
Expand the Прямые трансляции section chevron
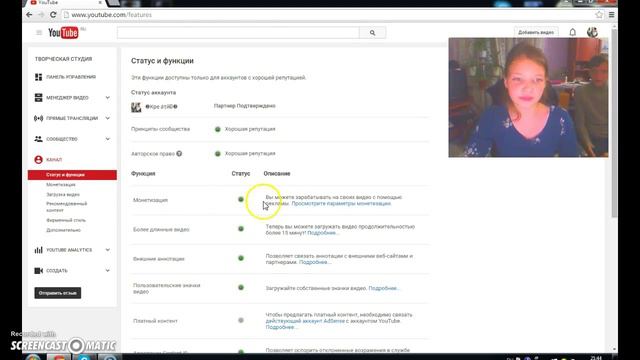tap(108, 118)
